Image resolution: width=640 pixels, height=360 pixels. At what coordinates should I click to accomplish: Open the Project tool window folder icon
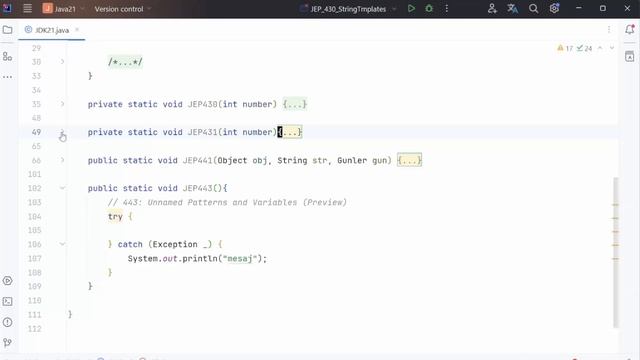coord(7,30)
